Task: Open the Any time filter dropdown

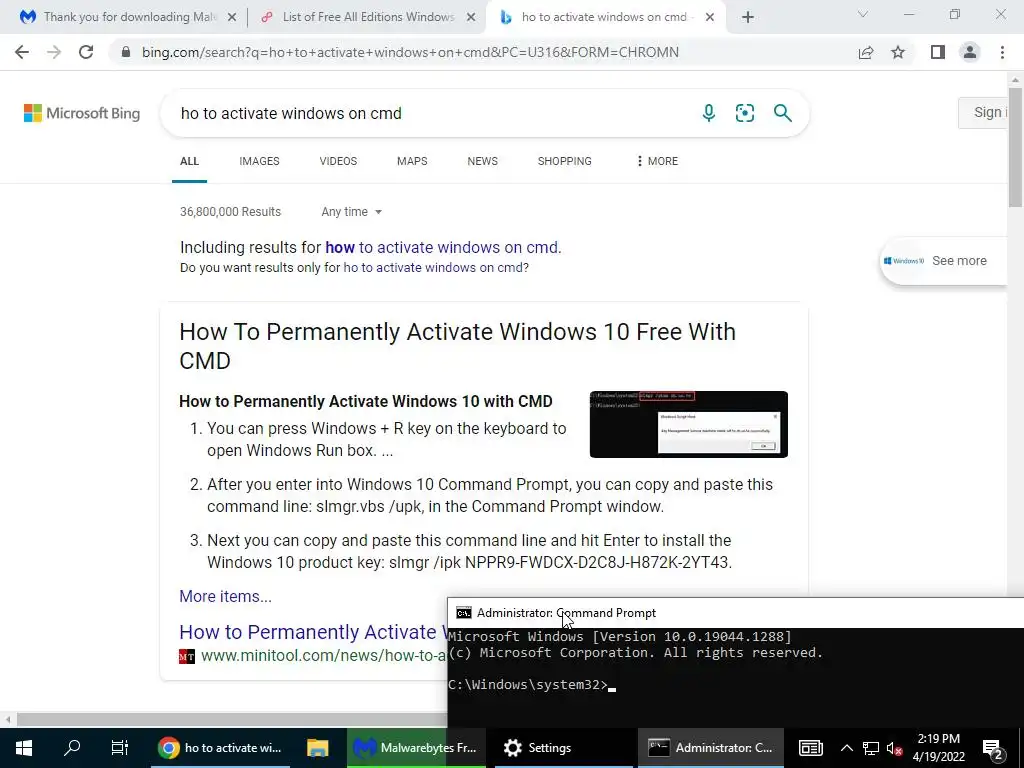Action: coord(351,212)
